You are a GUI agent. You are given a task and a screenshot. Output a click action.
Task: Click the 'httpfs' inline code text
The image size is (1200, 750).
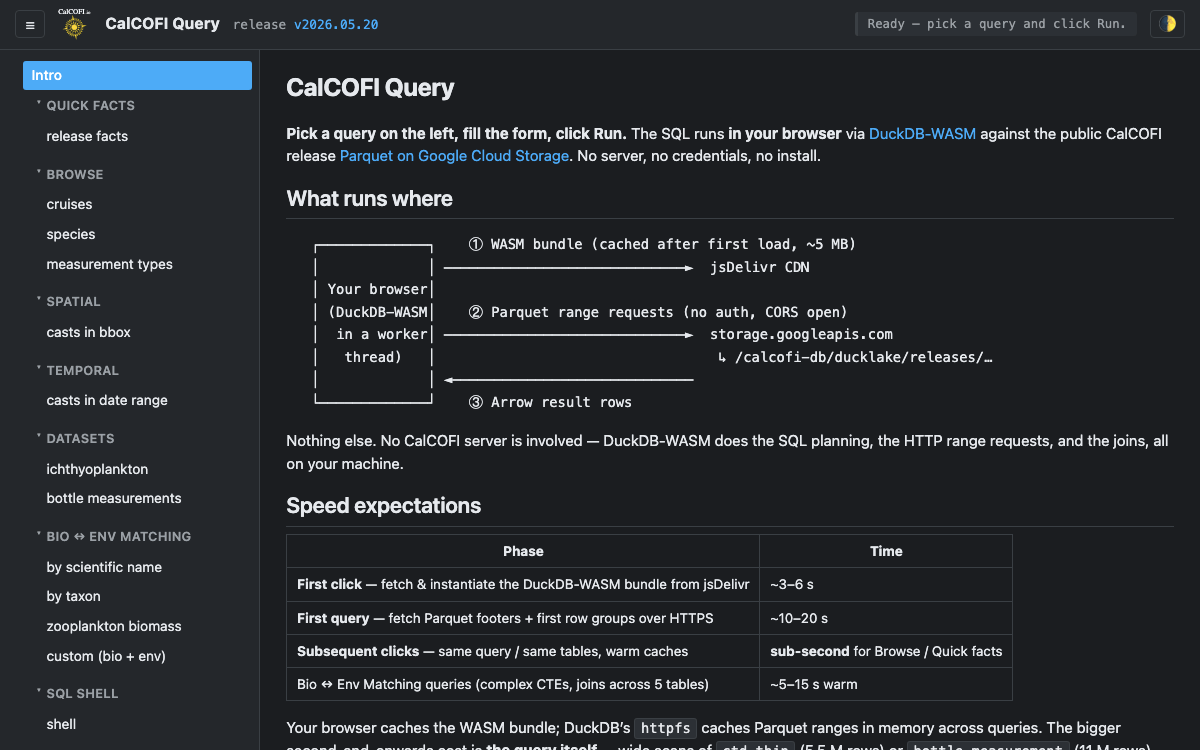665,728
